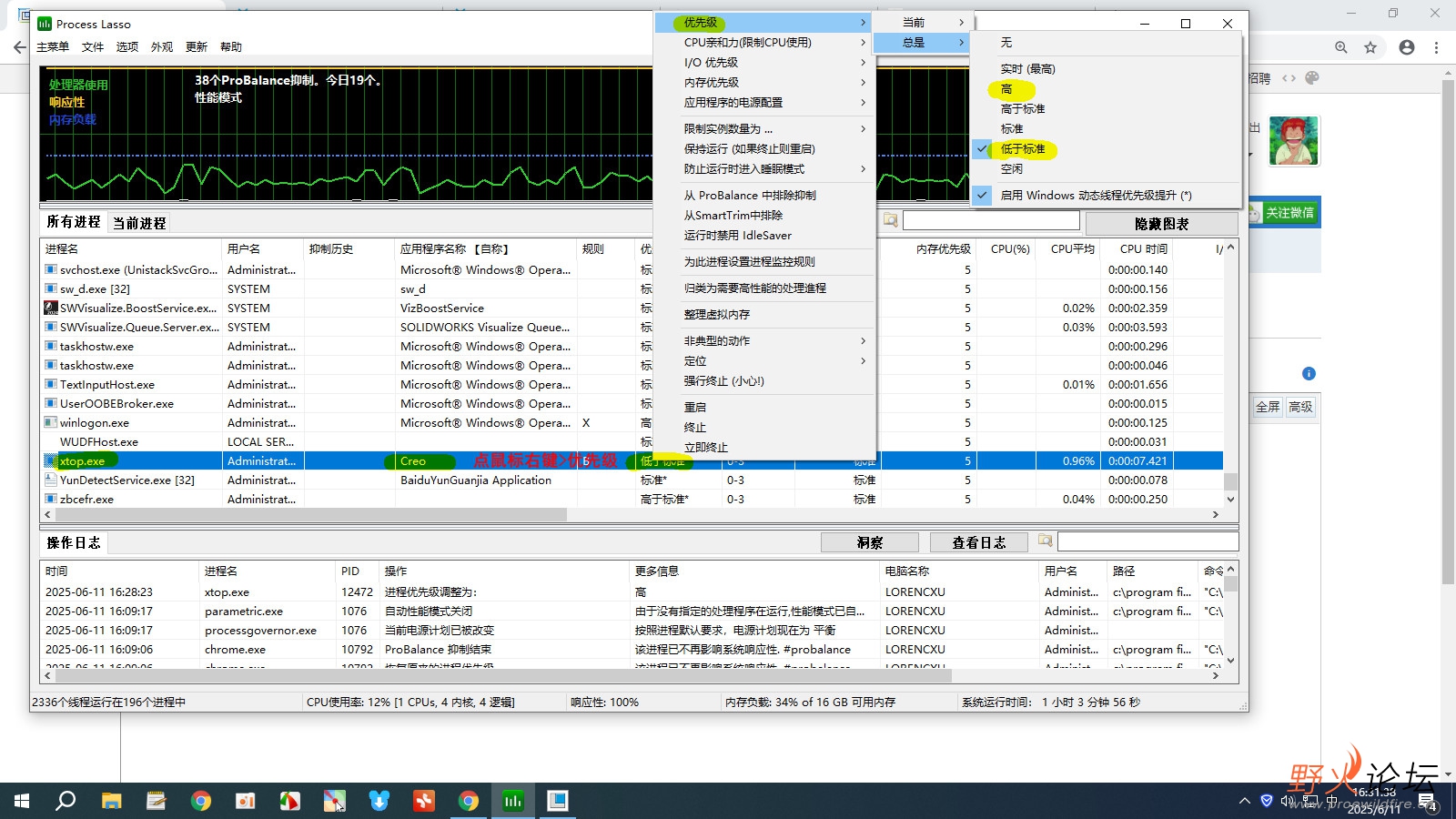1456x819 pixels.
Task: Focus the action log filter field
Action: coord(1148,541)
